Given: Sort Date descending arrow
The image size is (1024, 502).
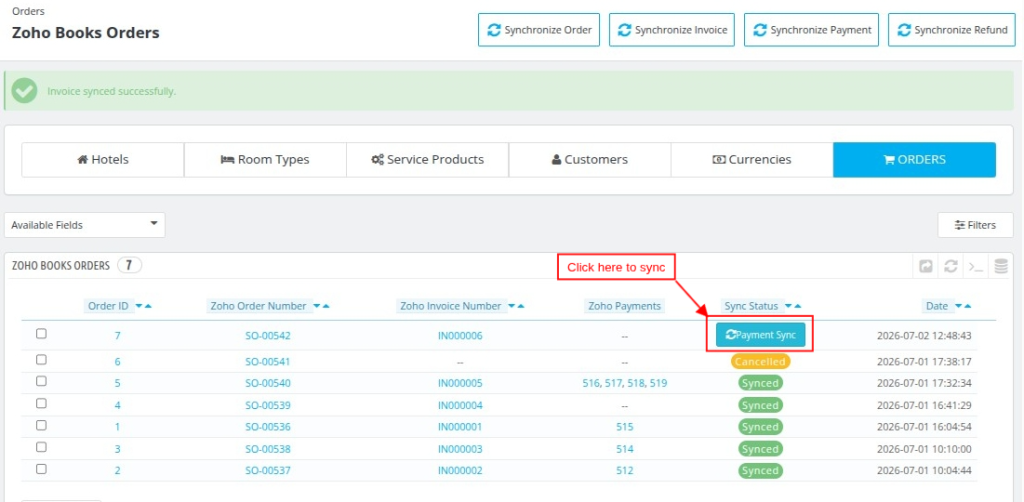Looking at the screenshot, I should (959, 306).
